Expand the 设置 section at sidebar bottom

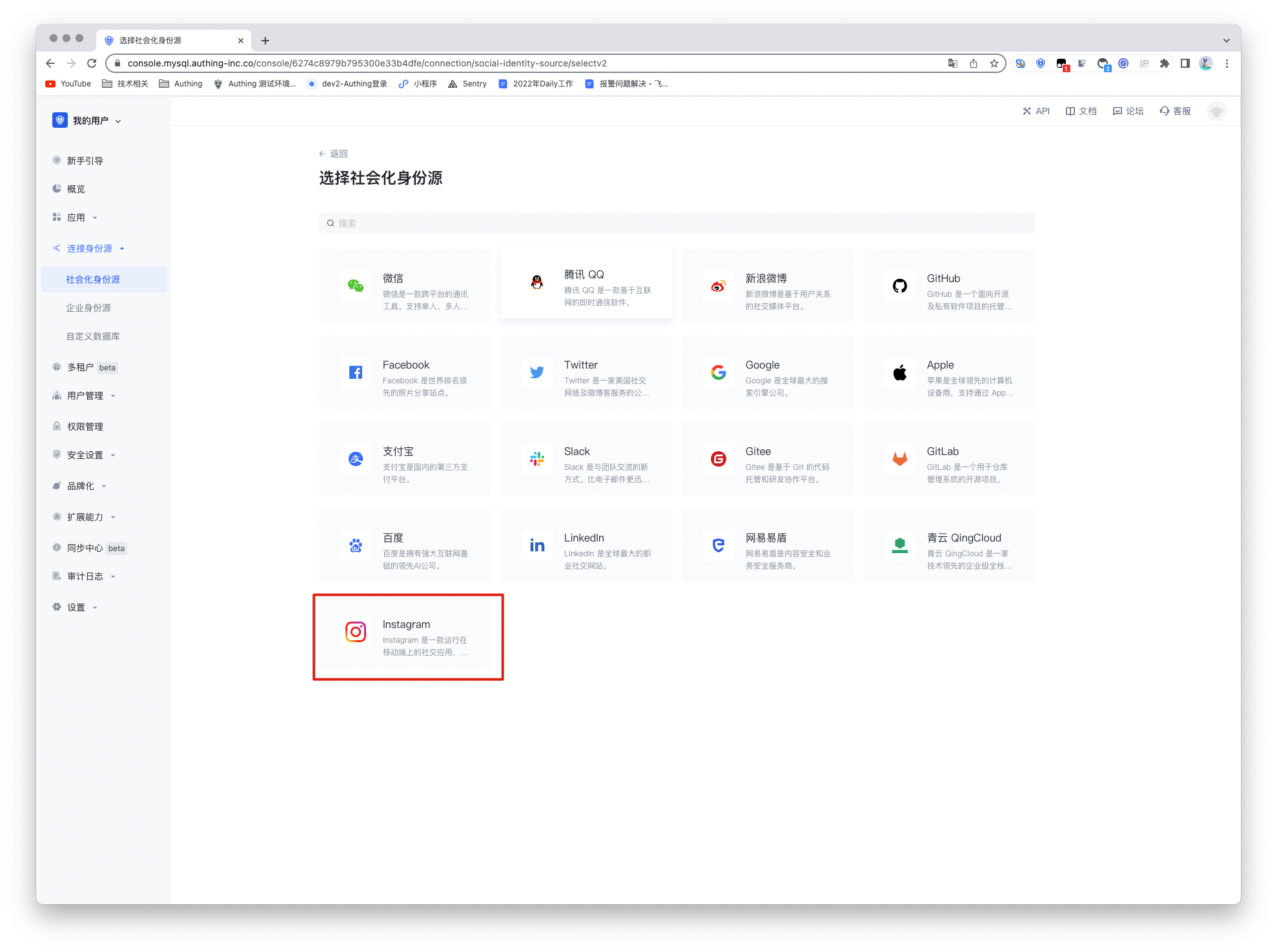[76, 607]
